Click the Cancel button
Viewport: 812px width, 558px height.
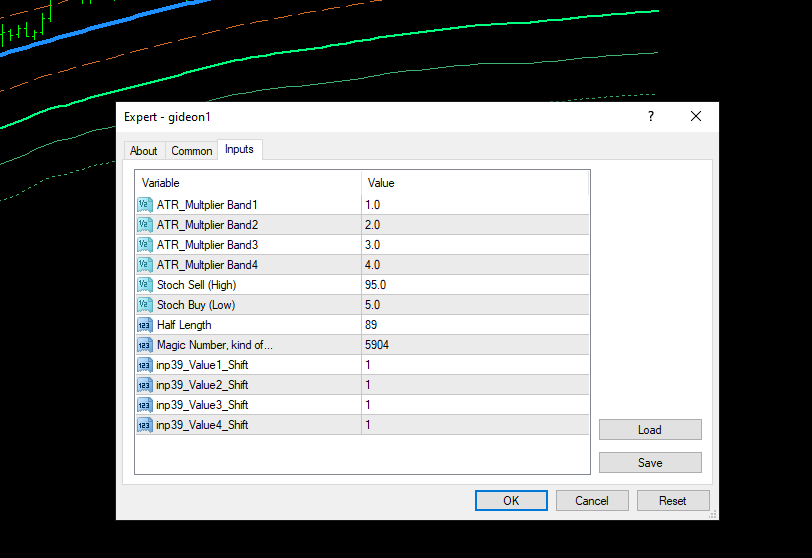tap(592, 501)
